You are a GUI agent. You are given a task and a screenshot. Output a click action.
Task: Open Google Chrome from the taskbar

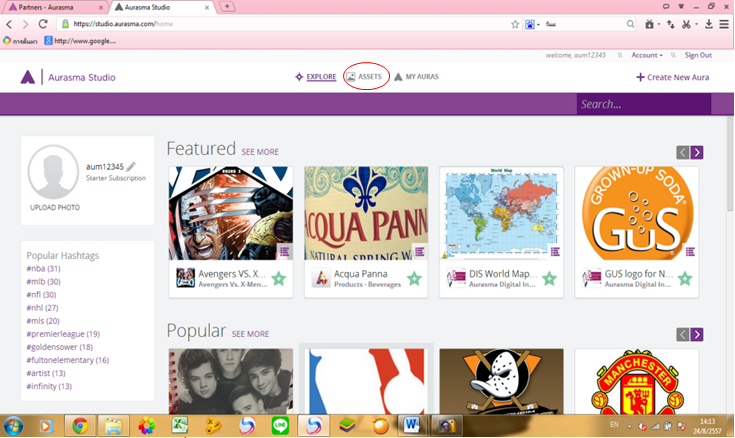click(x=80, y=426)
